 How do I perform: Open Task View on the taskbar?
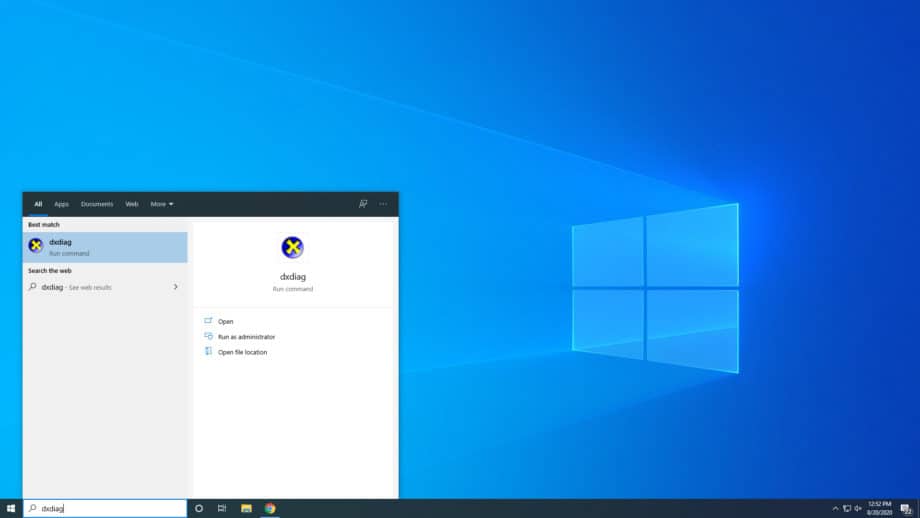click(222, 508)
